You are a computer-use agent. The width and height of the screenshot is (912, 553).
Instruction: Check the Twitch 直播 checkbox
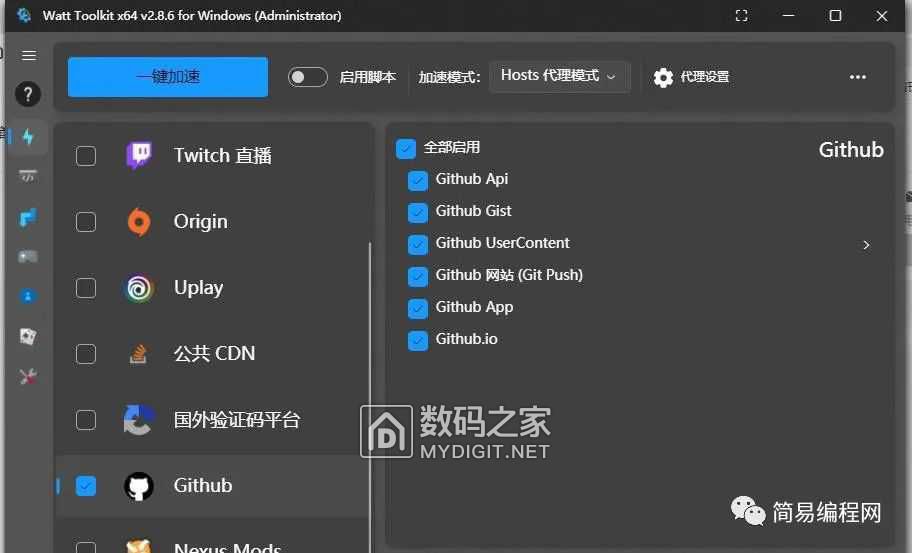(86, 155)
